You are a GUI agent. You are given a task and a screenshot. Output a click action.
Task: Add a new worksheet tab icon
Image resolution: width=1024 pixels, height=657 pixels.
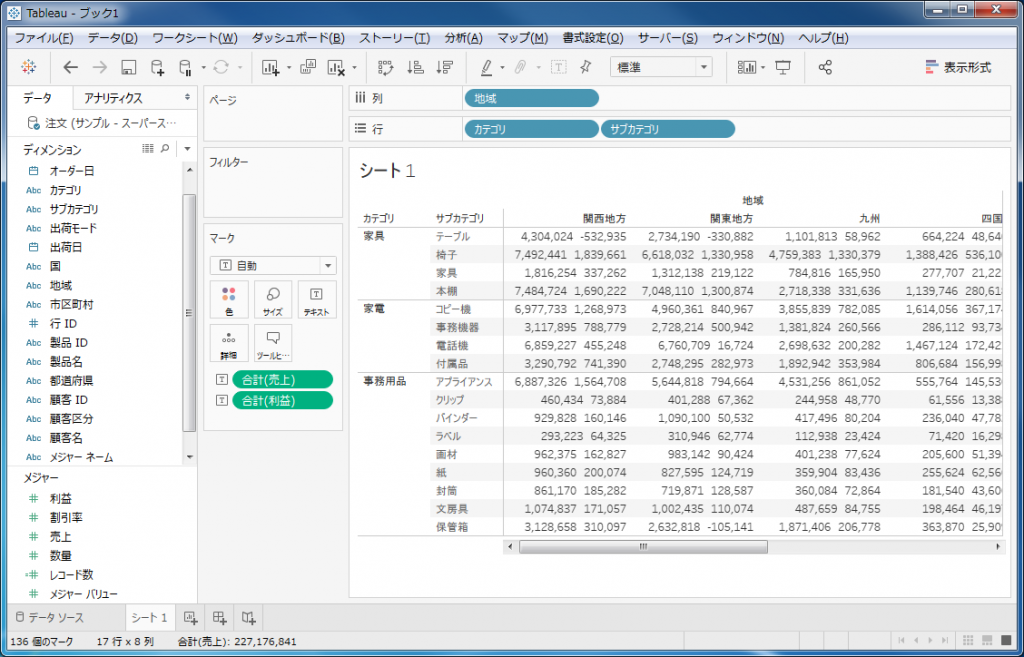coord(190,617)
